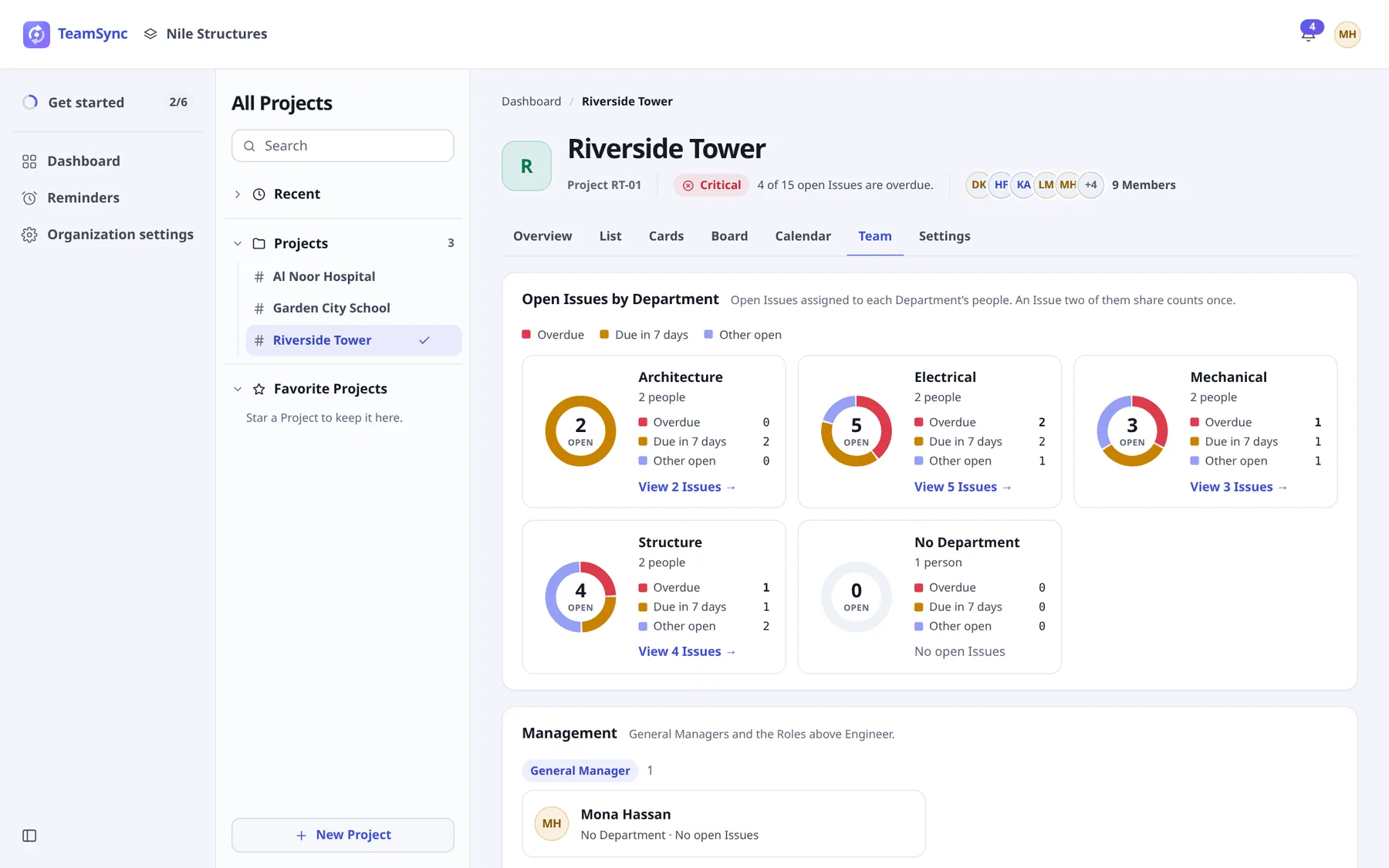Screen dimensions: 1389x868
Task: Open the MH user avatar menu
Action: pos(1347,34)
